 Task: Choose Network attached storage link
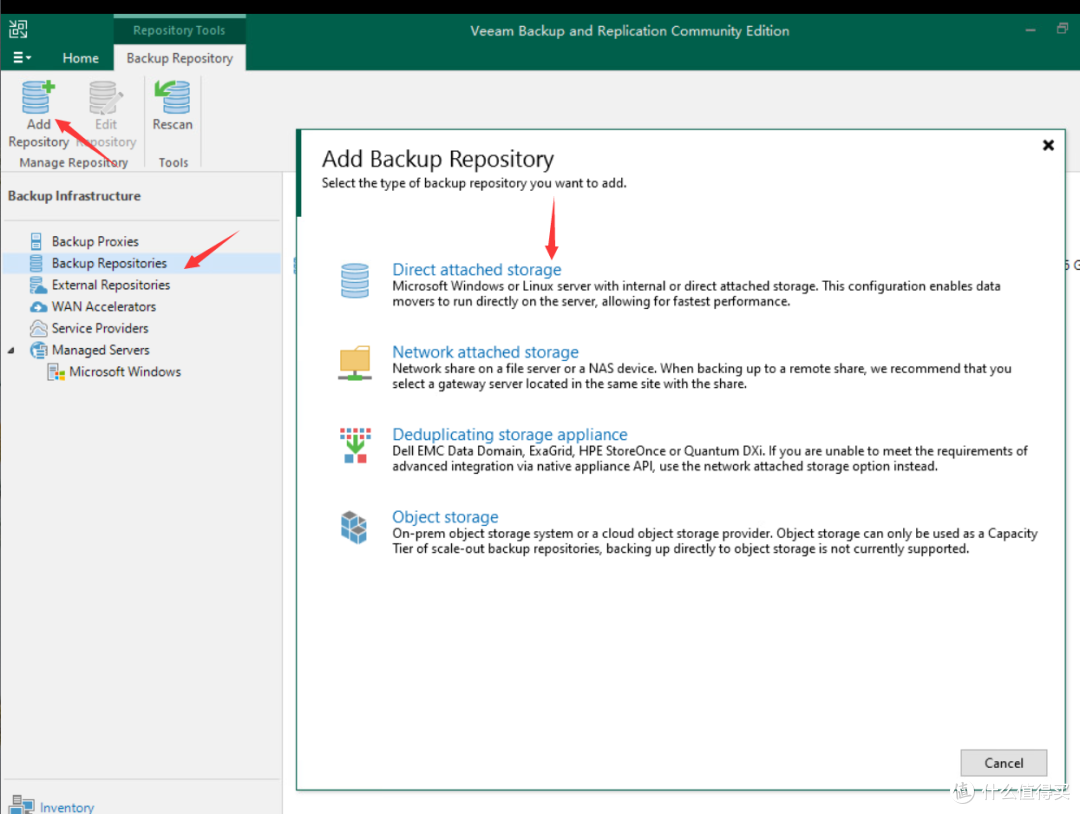486,352
